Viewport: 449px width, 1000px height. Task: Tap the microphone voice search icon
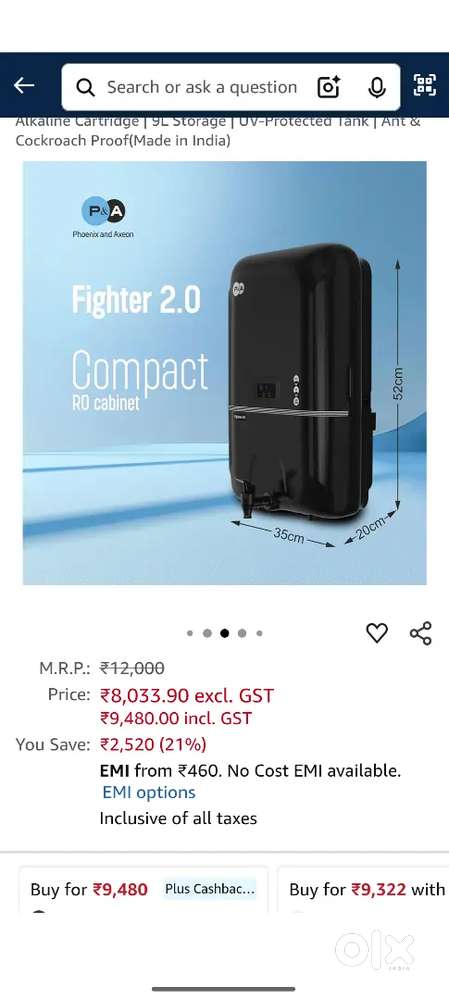377,87
